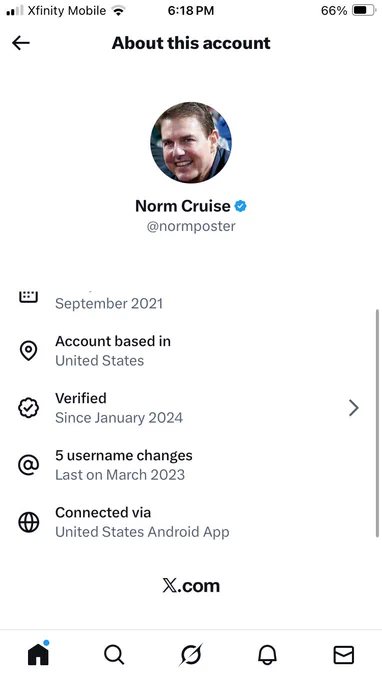This screenshot has width=382, height=680.
Task: Open the Messages envelope icon
Action: 343,654
